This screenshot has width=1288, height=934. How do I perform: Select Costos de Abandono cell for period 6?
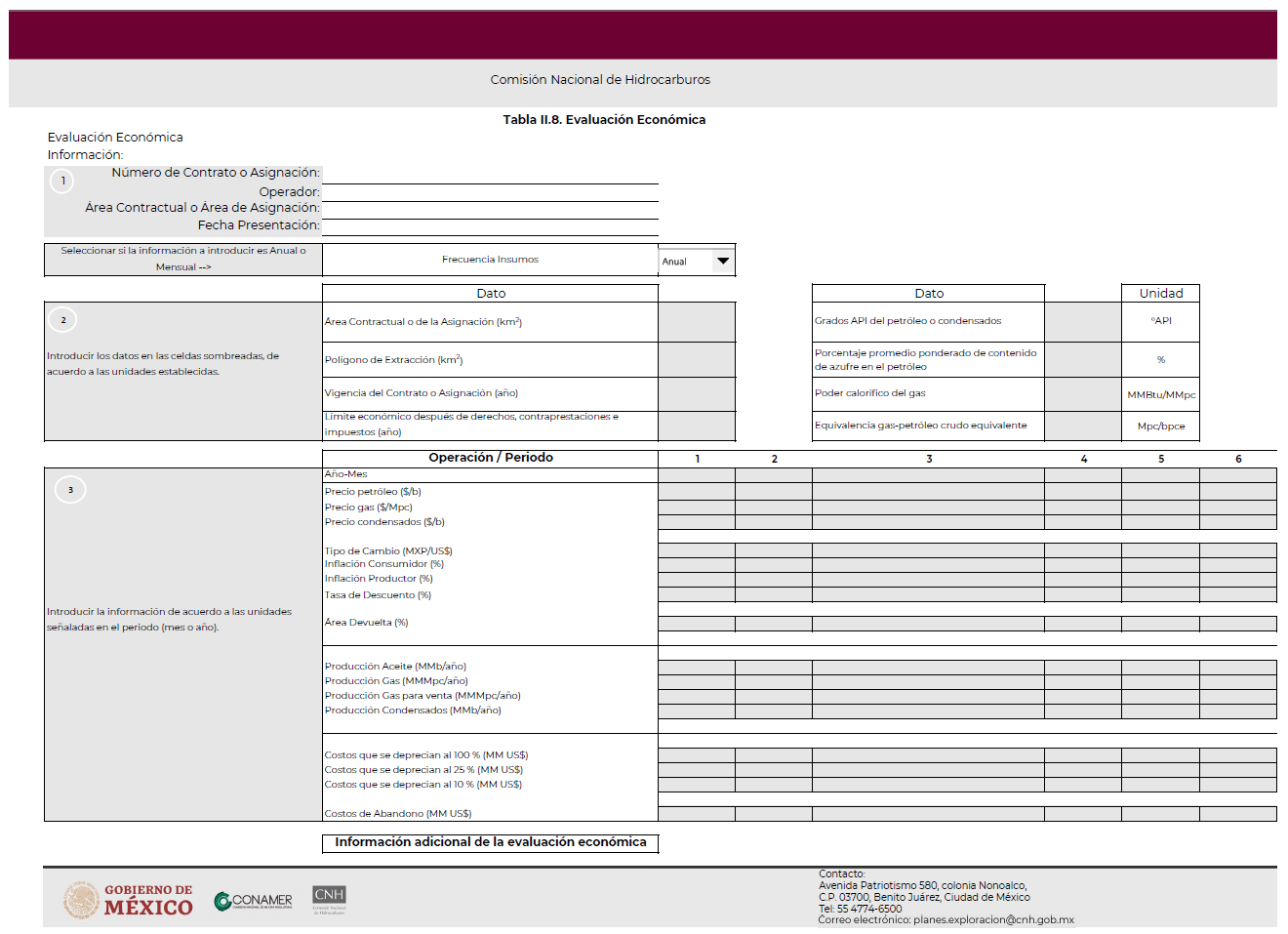click(x=1237, y=814)
